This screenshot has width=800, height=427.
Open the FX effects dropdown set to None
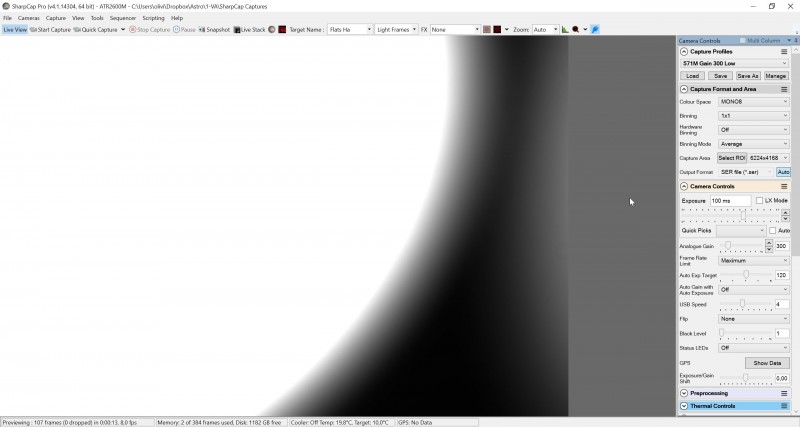pyautogui.click(x=455, y=30)
